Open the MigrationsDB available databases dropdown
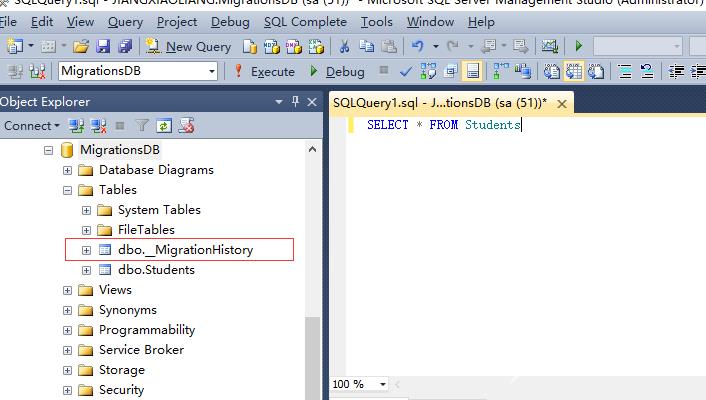The image size is (706, 400). [211, 71]
